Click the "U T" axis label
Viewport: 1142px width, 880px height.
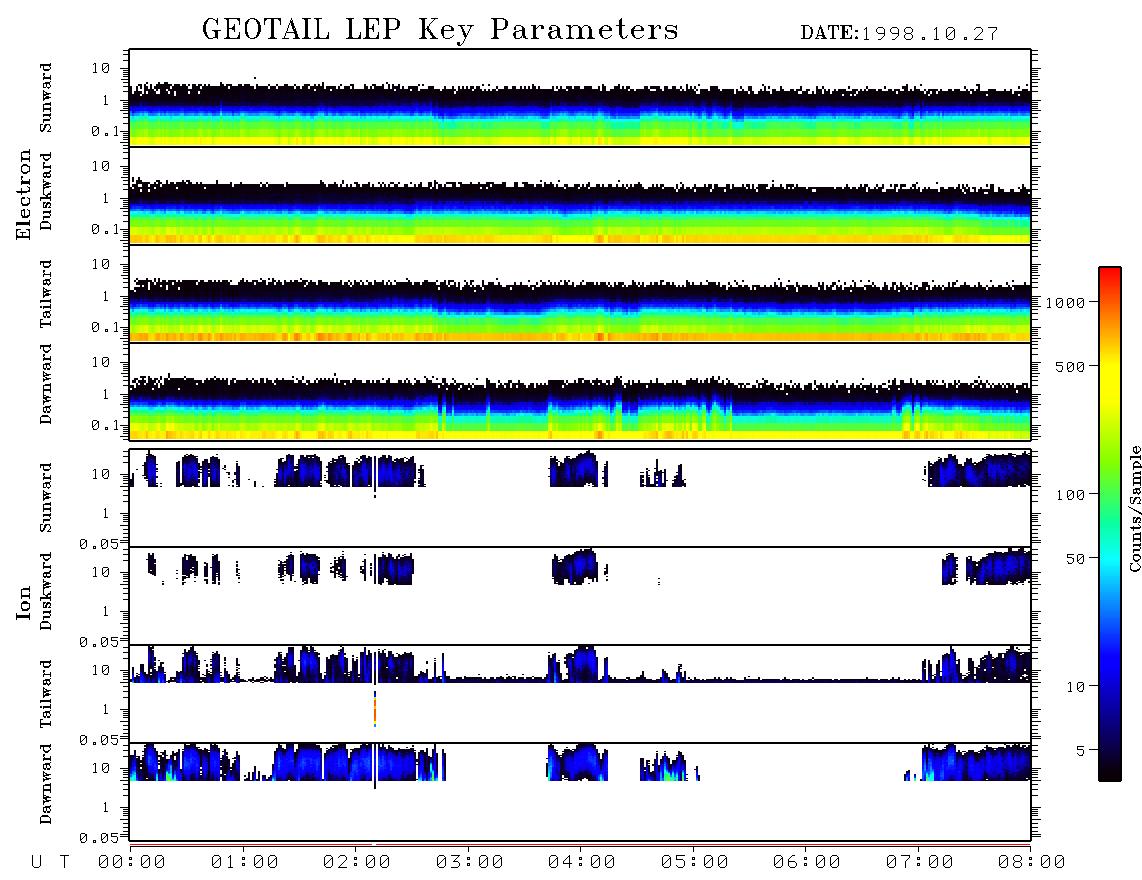(x=50, y=863)
